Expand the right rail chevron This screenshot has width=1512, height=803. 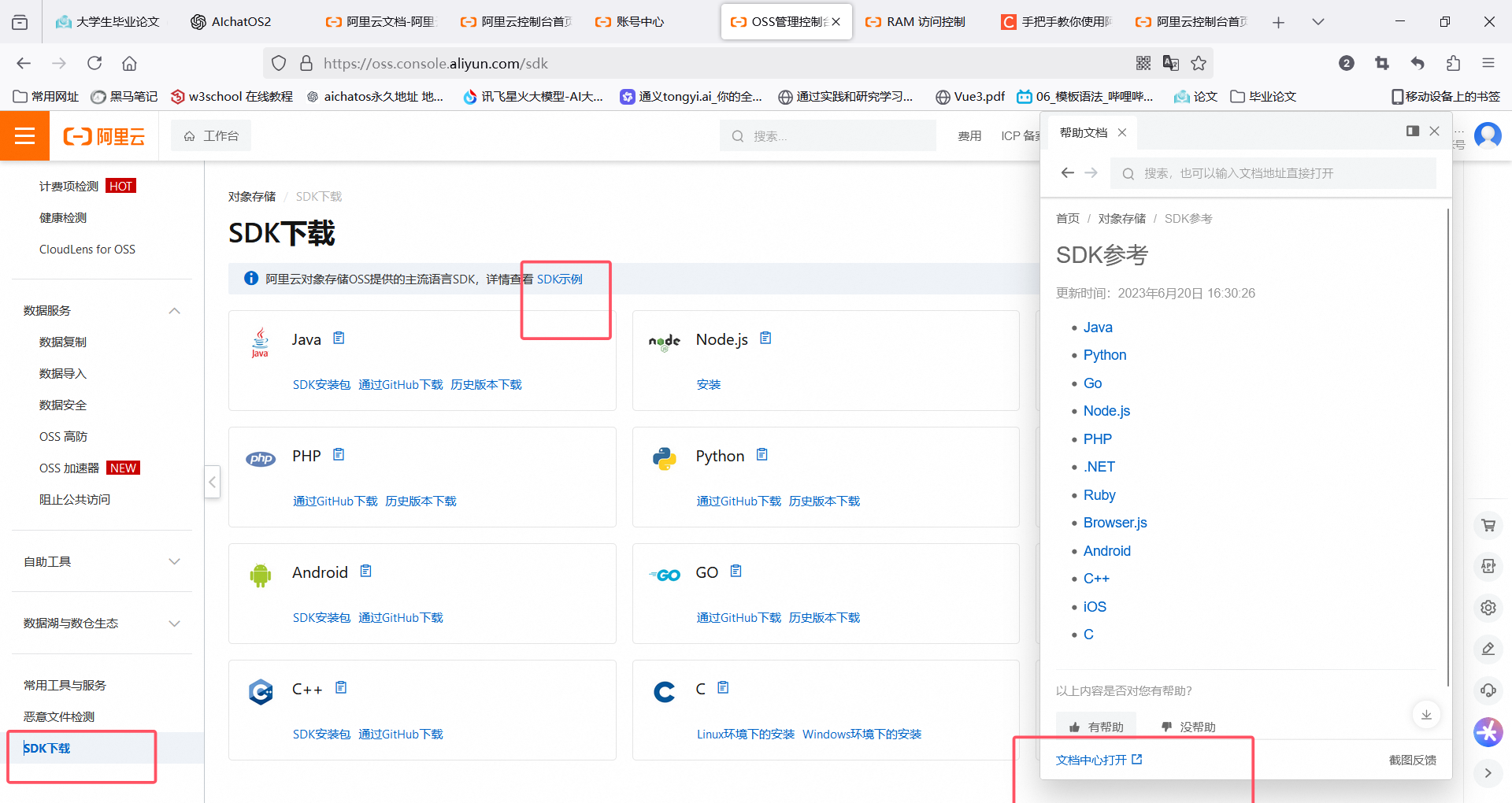pyautogui.click(x=1488, y=773)
